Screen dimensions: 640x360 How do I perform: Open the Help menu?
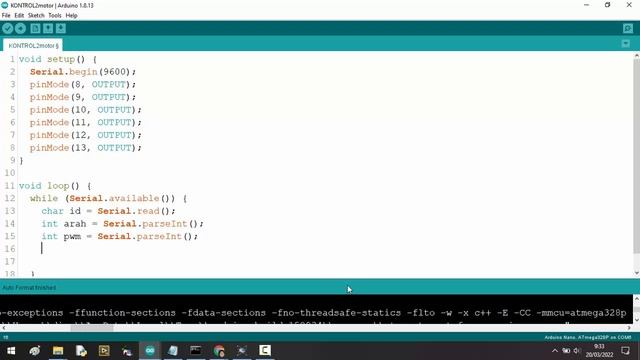pyautogui.click(x=71, y=16)
